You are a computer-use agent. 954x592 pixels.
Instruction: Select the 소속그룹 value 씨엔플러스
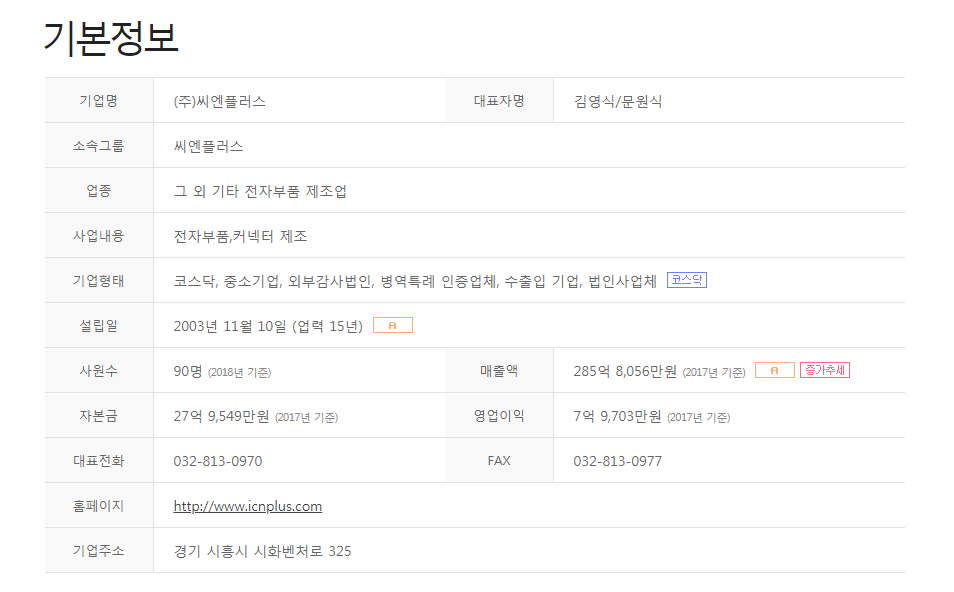click(x=208, y=146)
